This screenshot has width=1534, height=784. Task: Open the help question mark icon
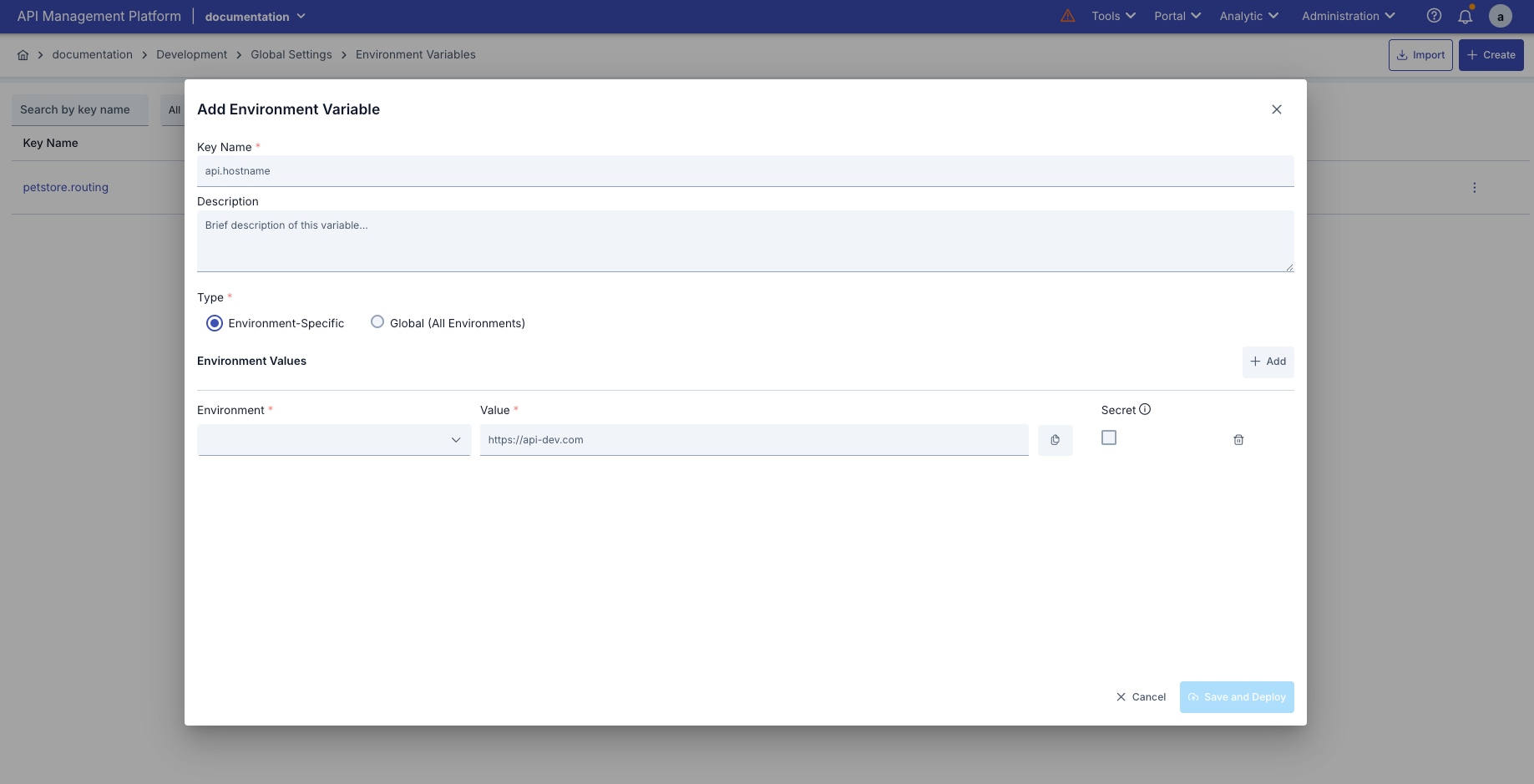(1434, 15)
